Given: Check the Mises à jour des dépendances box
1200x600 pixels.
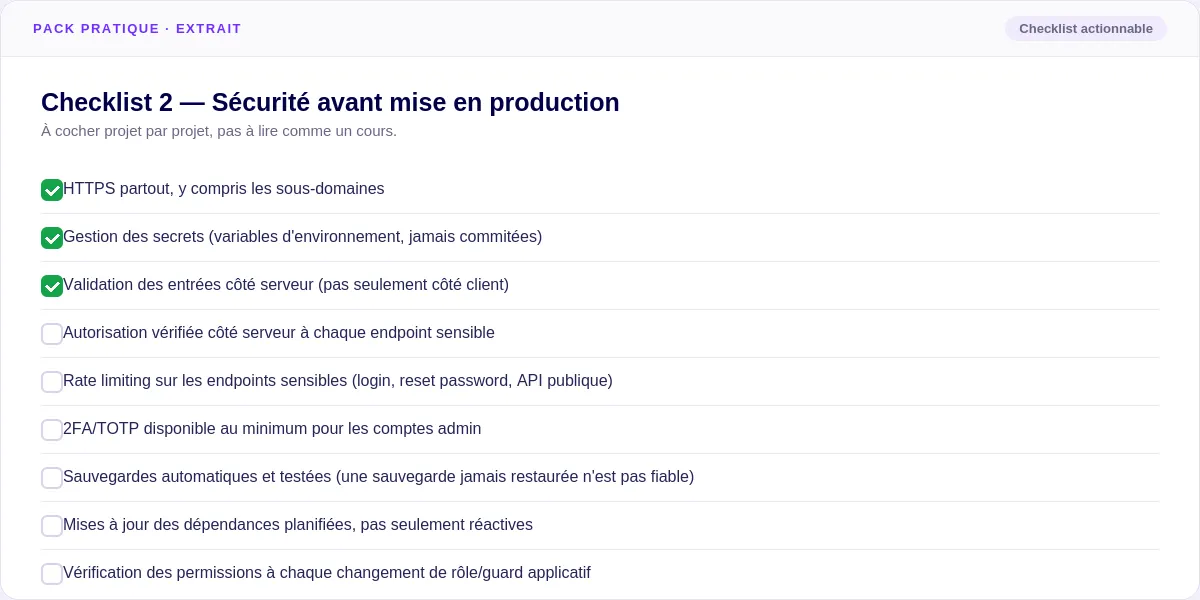Looking at the screenshot, I should tap(52, 526).
